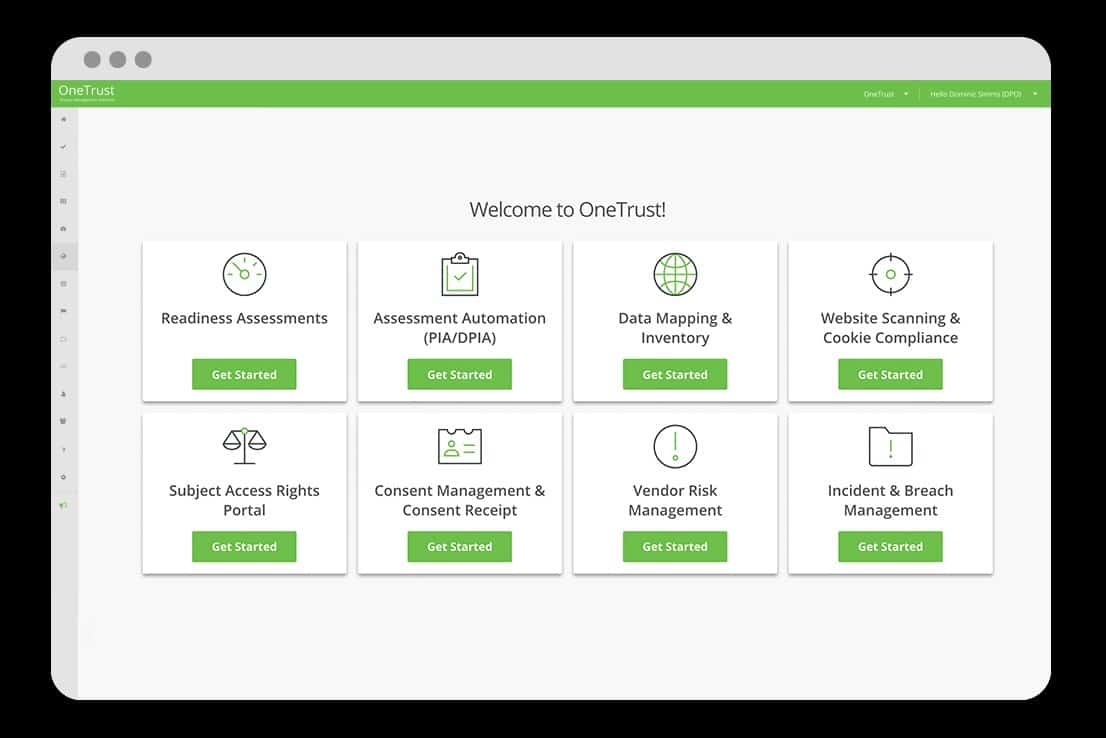Click the "Welcome to OneTrust!" heading
This screenshot has height=738, width=1106.
click(x=568, y=210)
